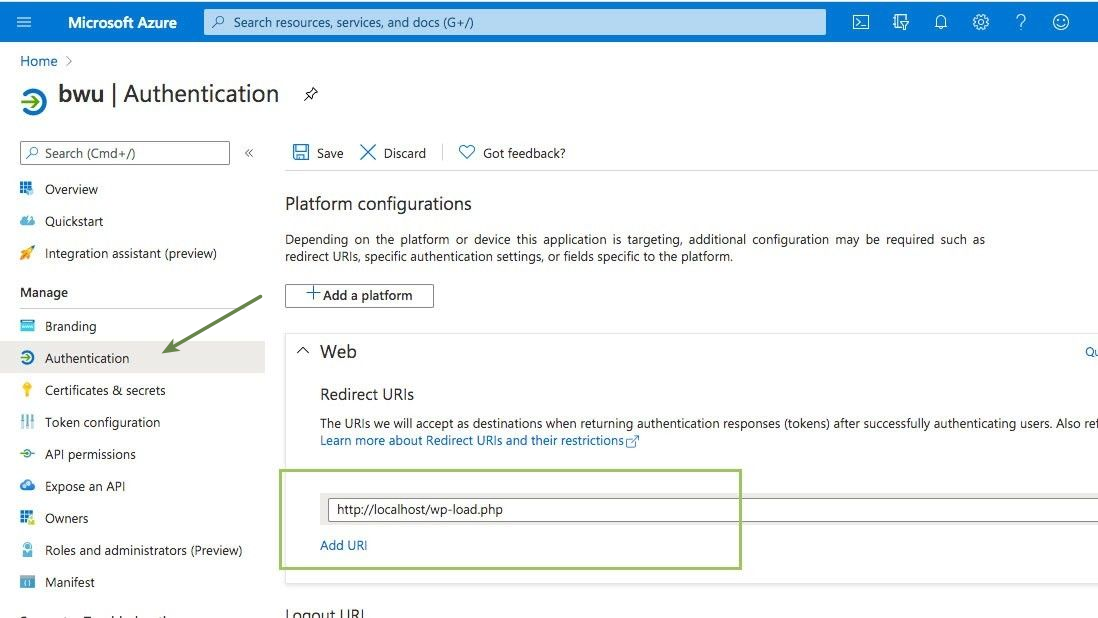Open the notifications bell

coord(940,22)
